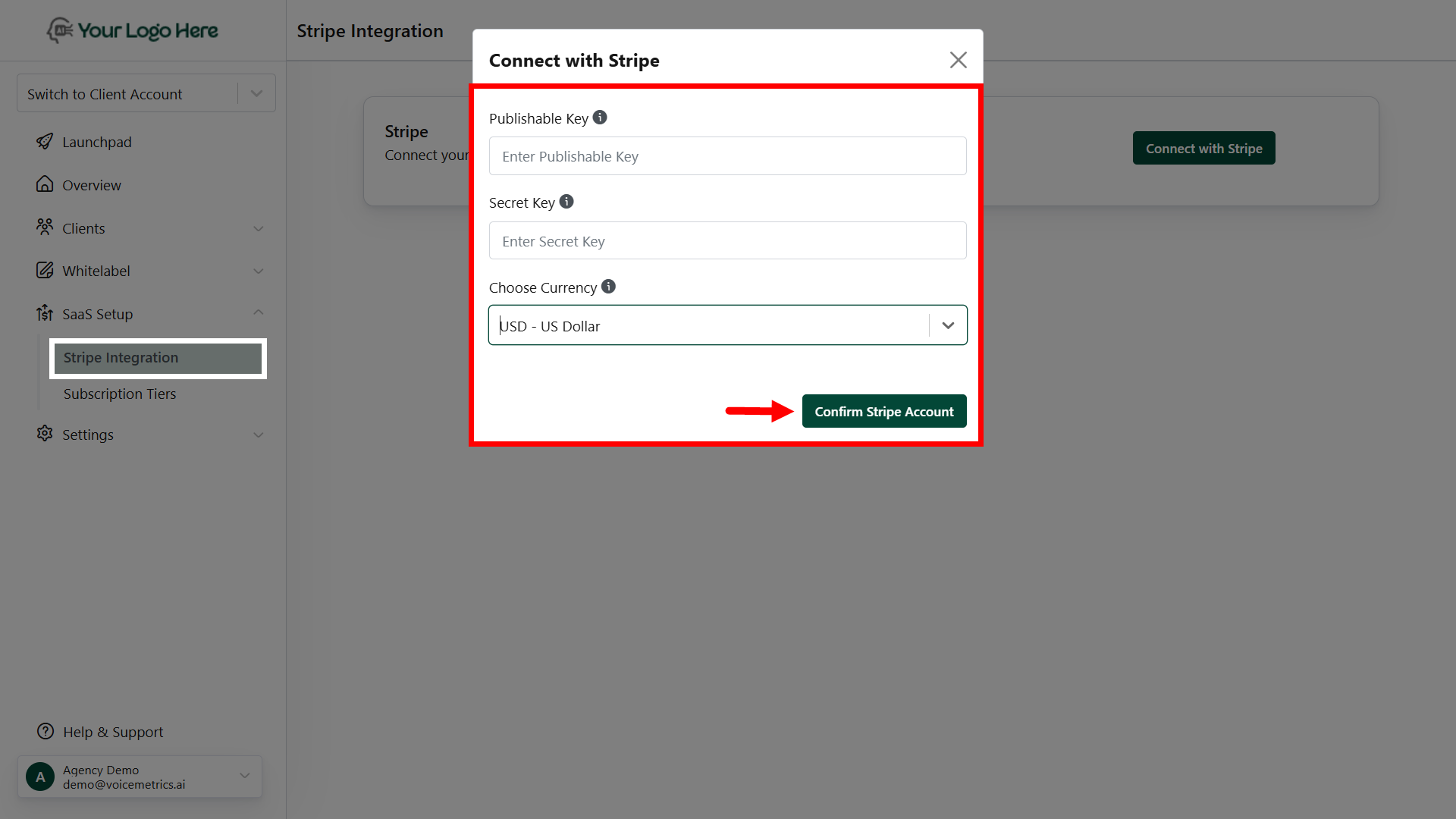
Task: Click the Enter Secret Key field
Action: click(727, 241)
